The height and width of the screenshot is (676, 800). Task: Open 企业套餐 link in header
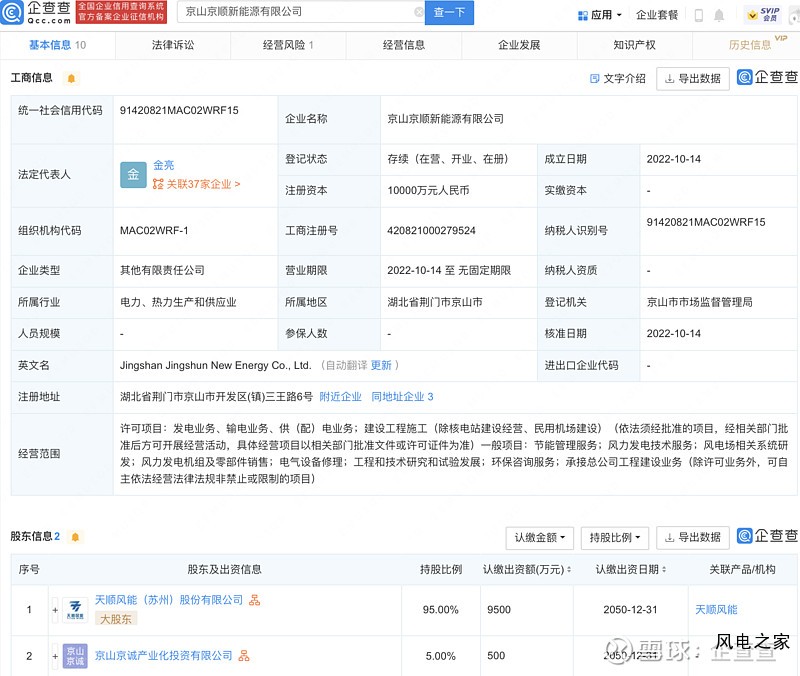tap(657, 15)
